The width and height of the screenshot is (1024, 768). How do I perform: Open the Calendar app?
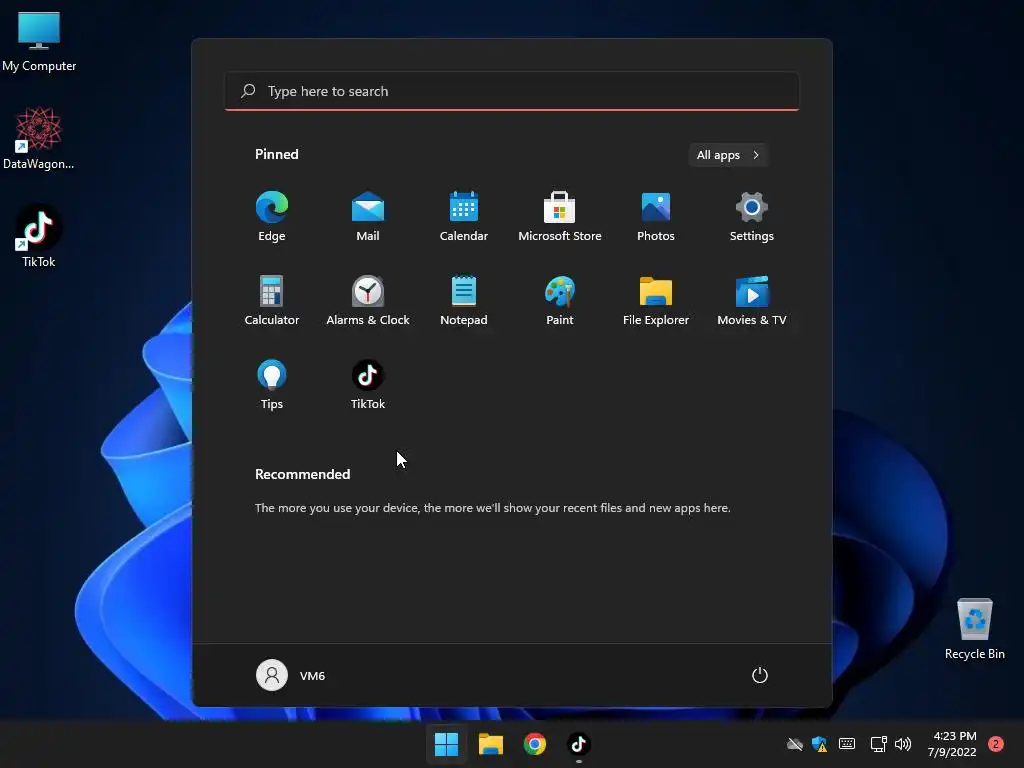point(464,217)
